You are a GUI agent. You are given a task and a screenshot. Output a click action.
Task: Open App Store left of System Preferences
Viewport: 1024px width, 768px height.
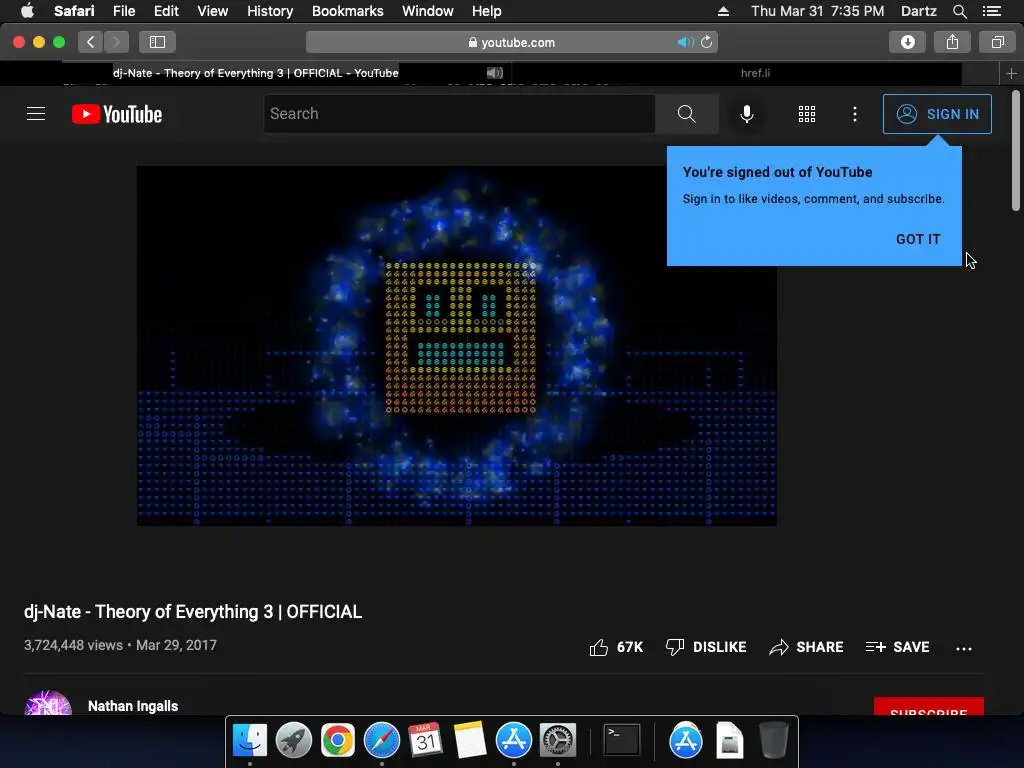[x=514, y=740]
